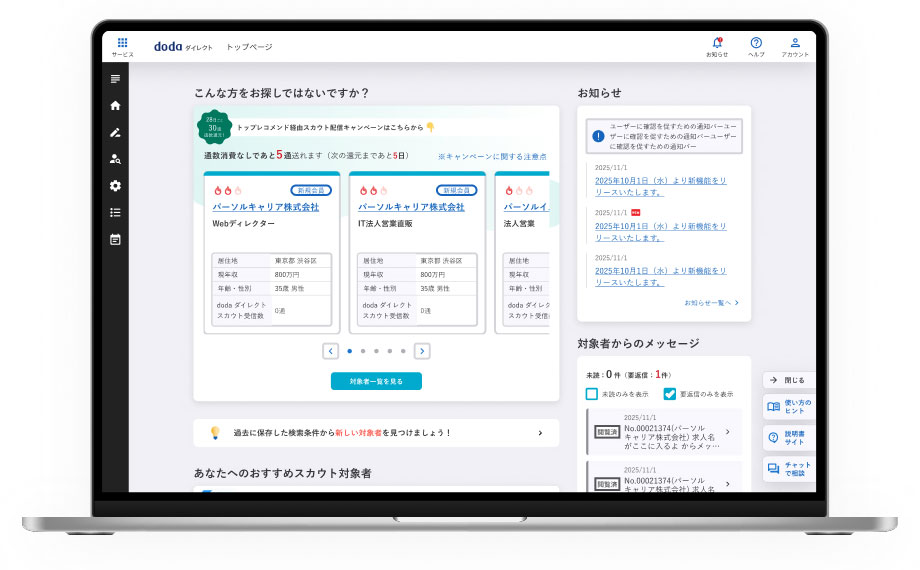Go to previous carousel page with left arrow

click(x=331, y=351)
